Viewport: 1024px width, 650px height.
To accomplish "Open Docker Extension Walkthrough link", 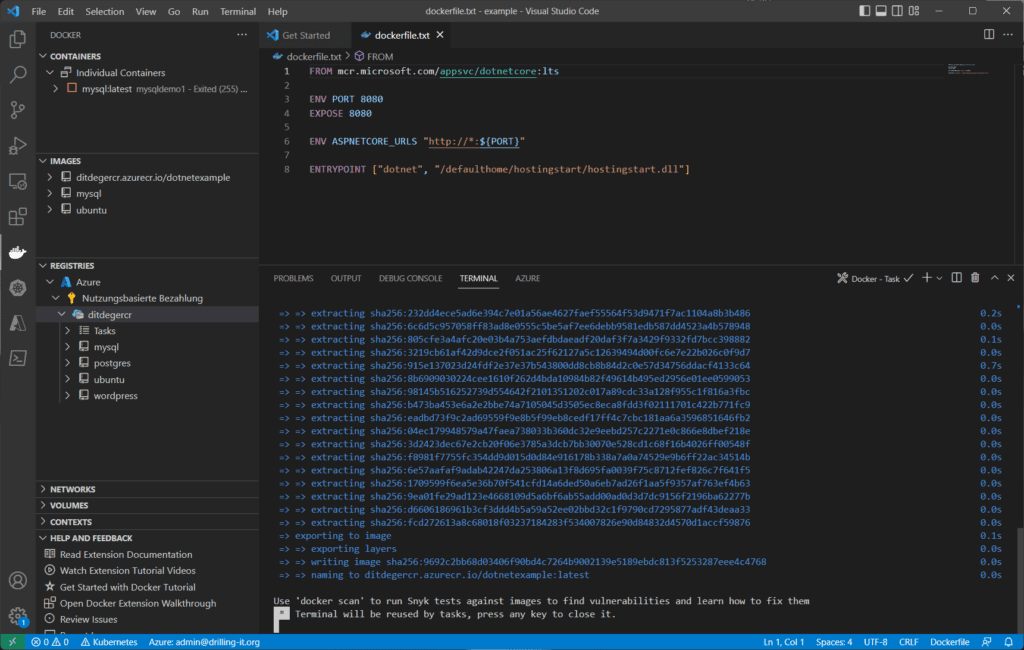I will [138, 603].
